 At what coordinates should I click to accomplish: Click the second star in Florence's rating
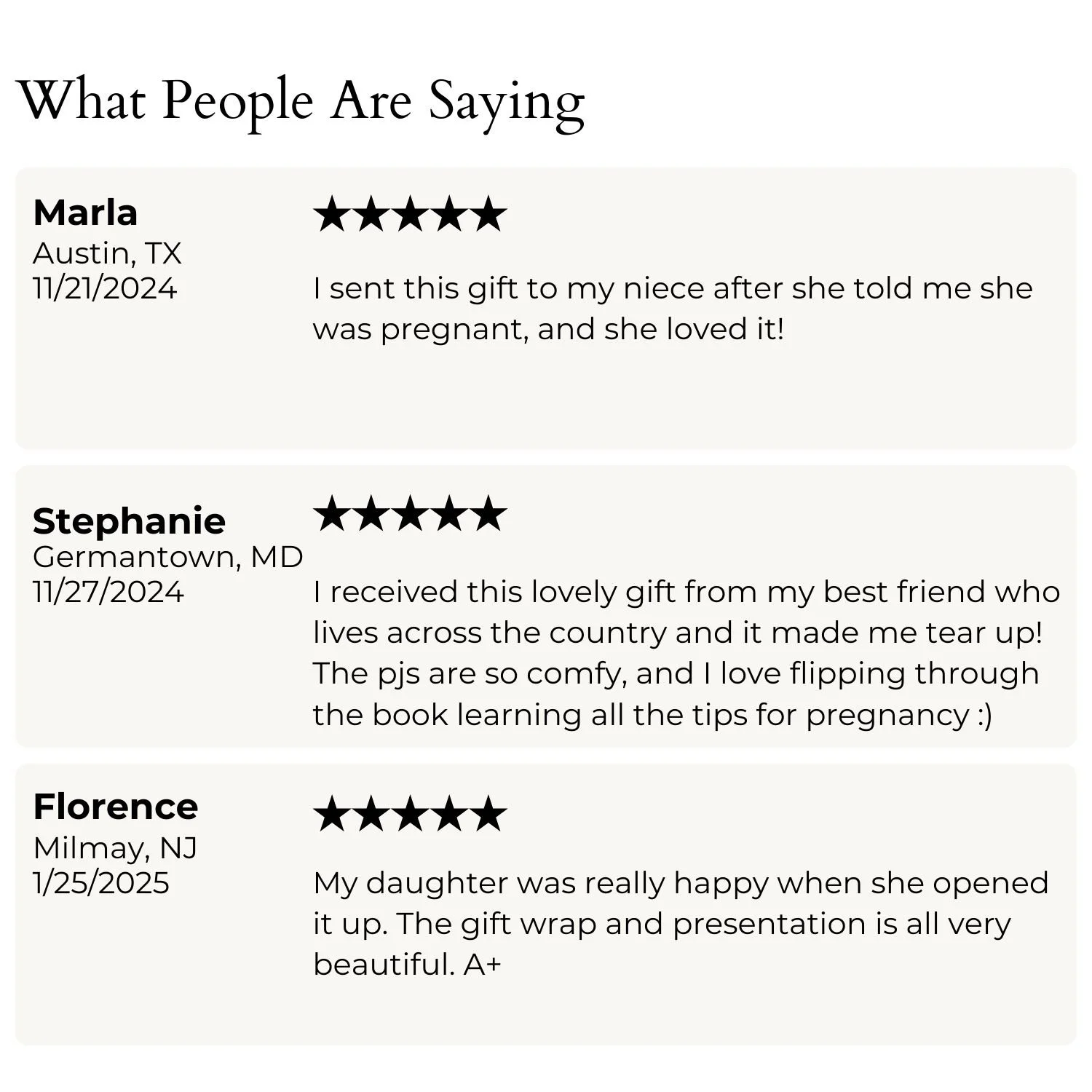click(x=371, y=813)
